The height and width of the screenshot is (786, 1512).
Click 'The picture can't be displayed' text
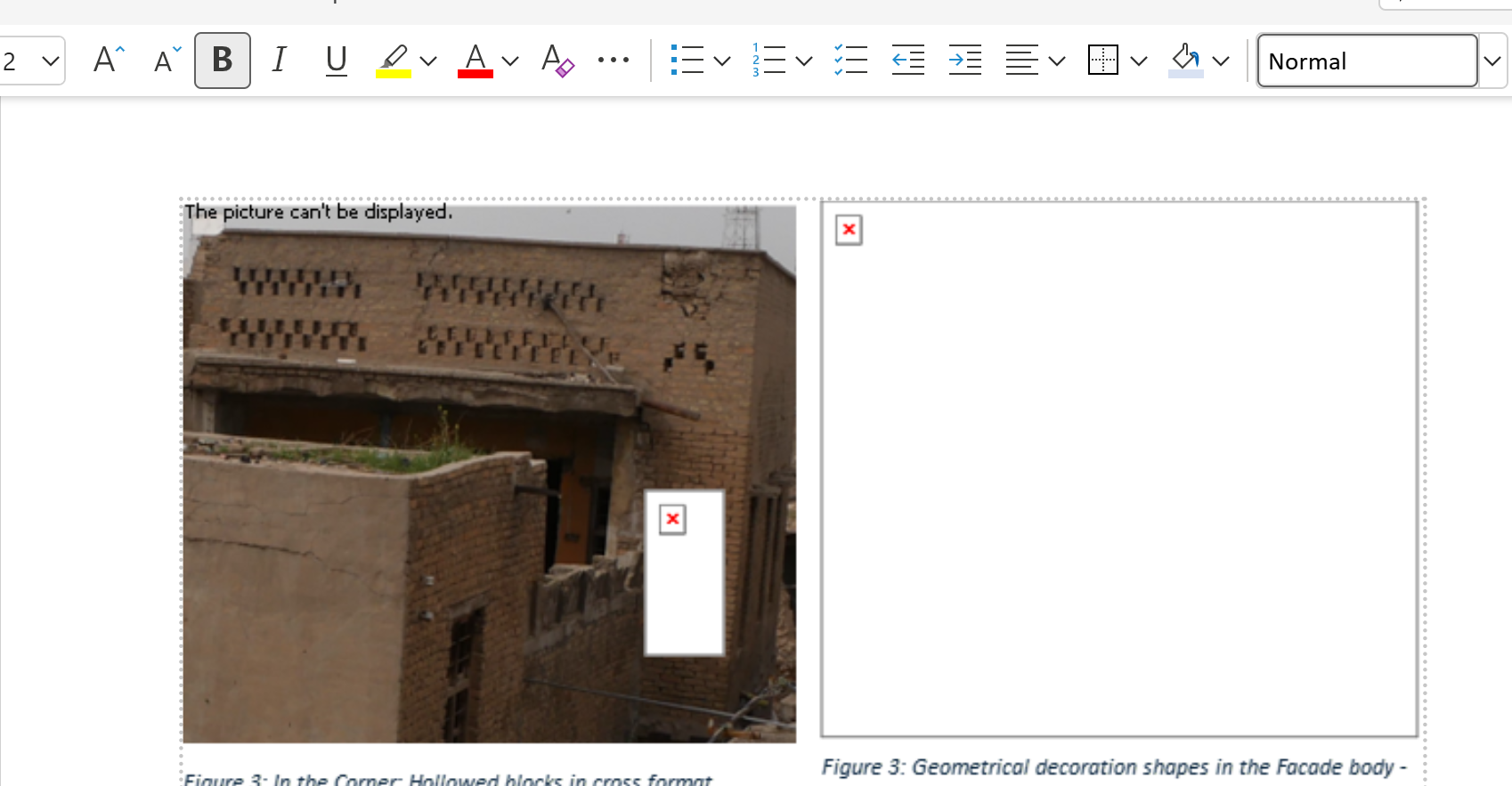319,212
